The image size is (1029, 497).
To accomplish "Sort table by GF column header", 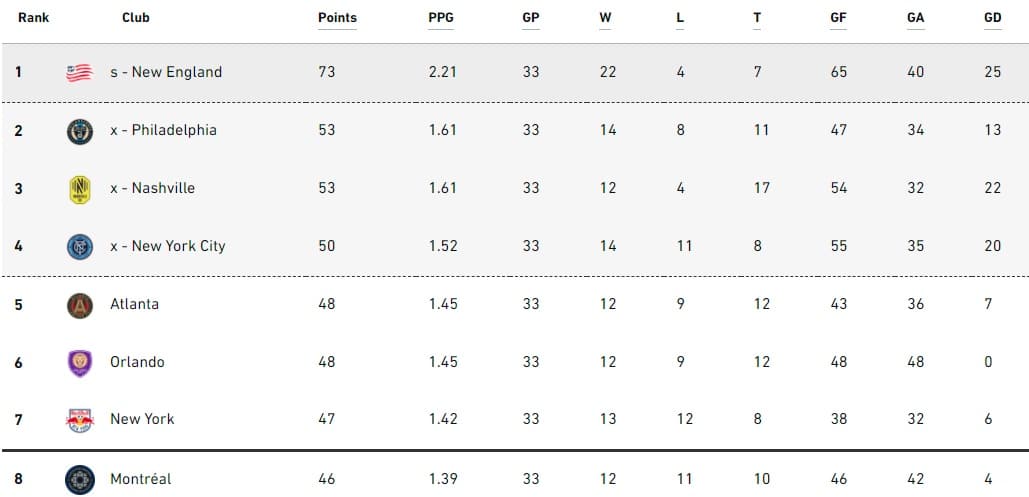I will [x=838, y=18].
